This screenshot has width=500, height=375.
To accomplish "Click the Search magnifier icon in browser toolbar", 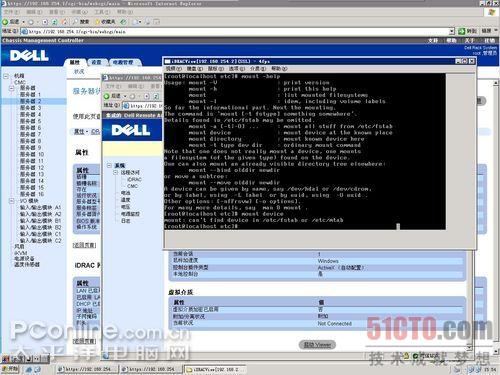I will point(76,22).
